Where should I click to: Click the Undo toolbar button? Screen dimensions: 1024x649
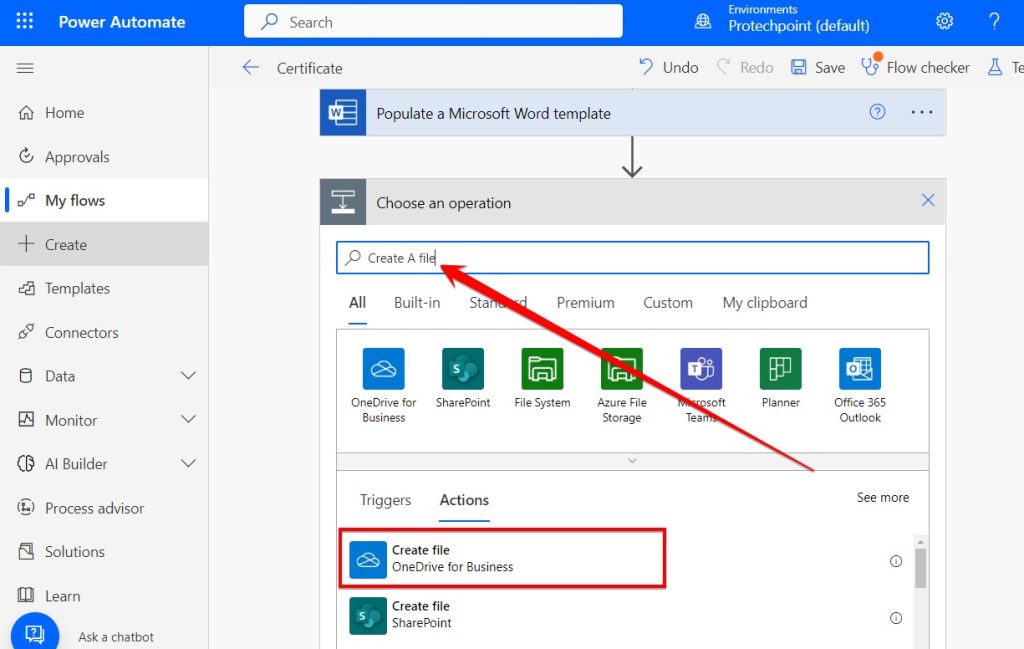pyautogui.click(x=668, y=67)
